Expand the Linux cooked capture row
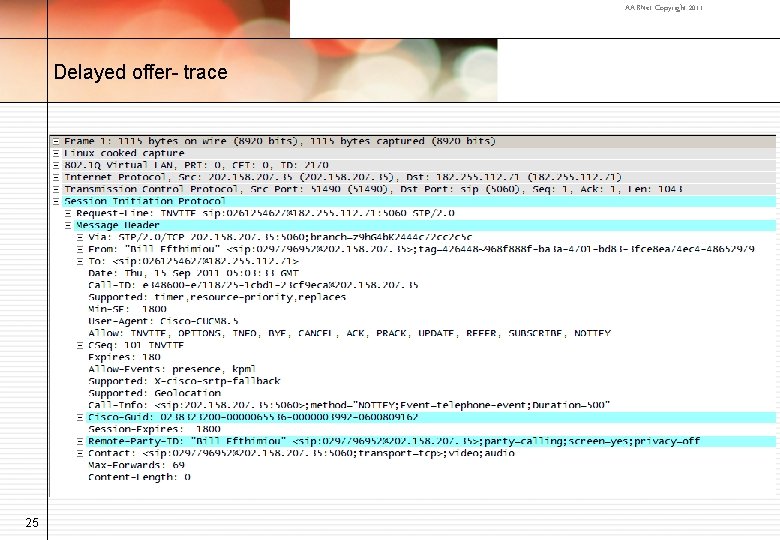This screenshot has width=780, height=540. [56, 153]
